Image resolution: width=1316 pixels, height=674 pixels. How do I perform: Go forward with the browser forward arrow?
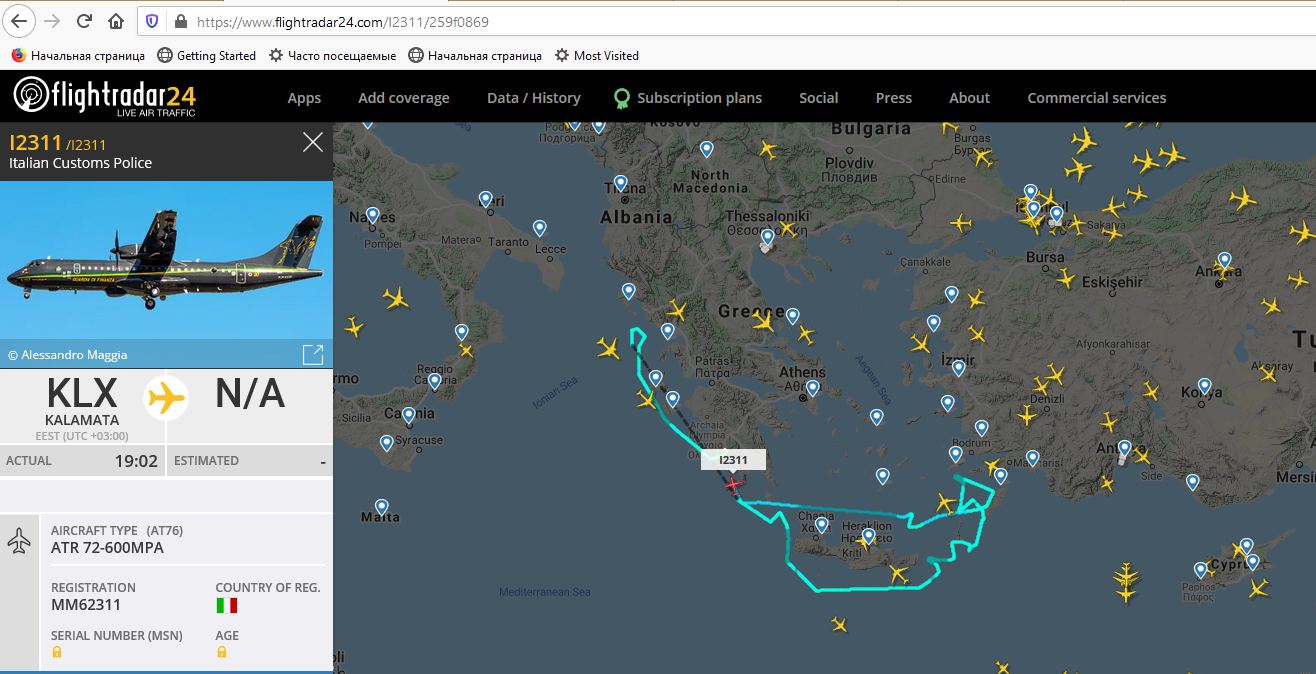pos(53,21)
